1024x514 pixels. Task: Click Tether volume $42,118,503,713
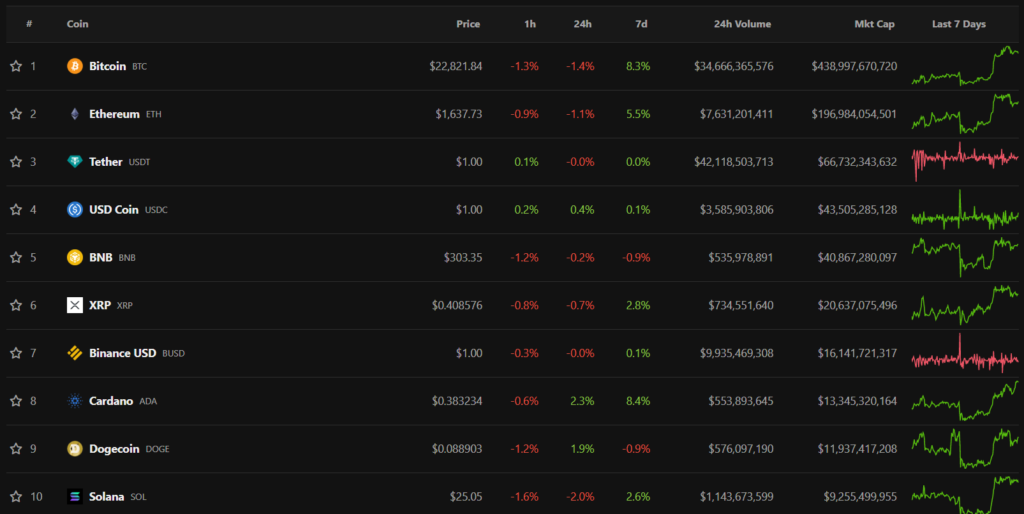(734, 161)
